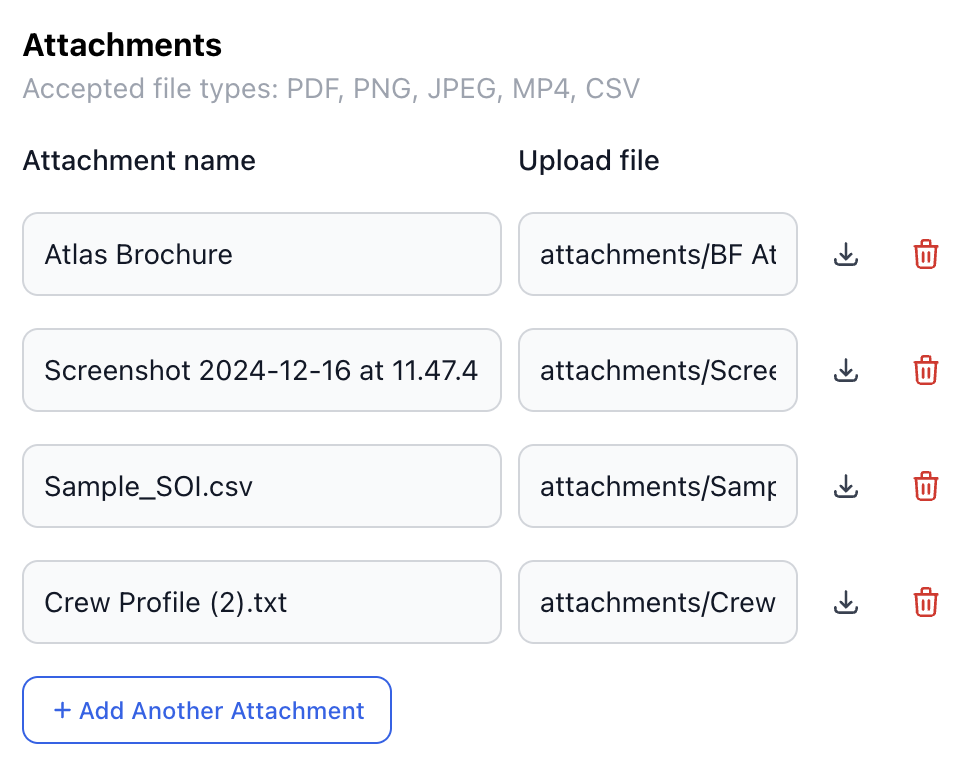Click the "Upload file" column label
The height and width of the screenshot is (766, 980).
tap(589, 161)
